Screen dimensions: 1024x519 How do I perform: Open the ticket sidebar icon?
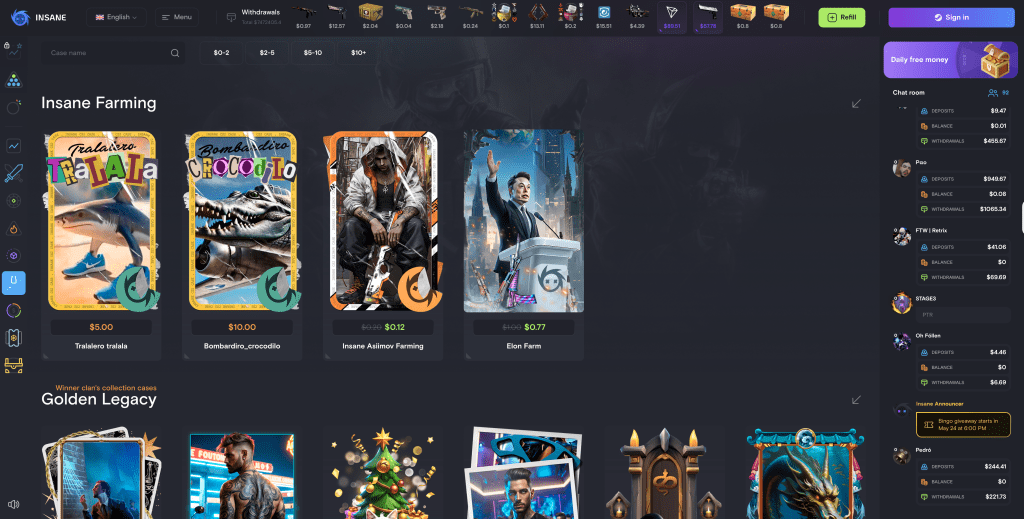(13, 338)
